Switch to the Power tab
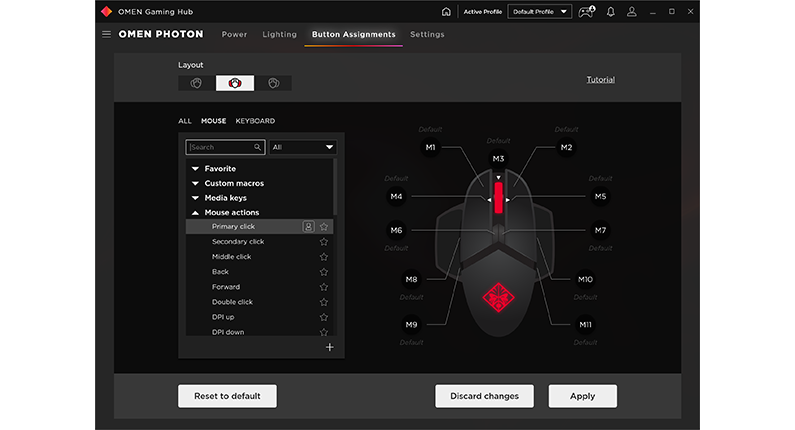The width and height of the screenshot is (795, 430). [234, 34]
